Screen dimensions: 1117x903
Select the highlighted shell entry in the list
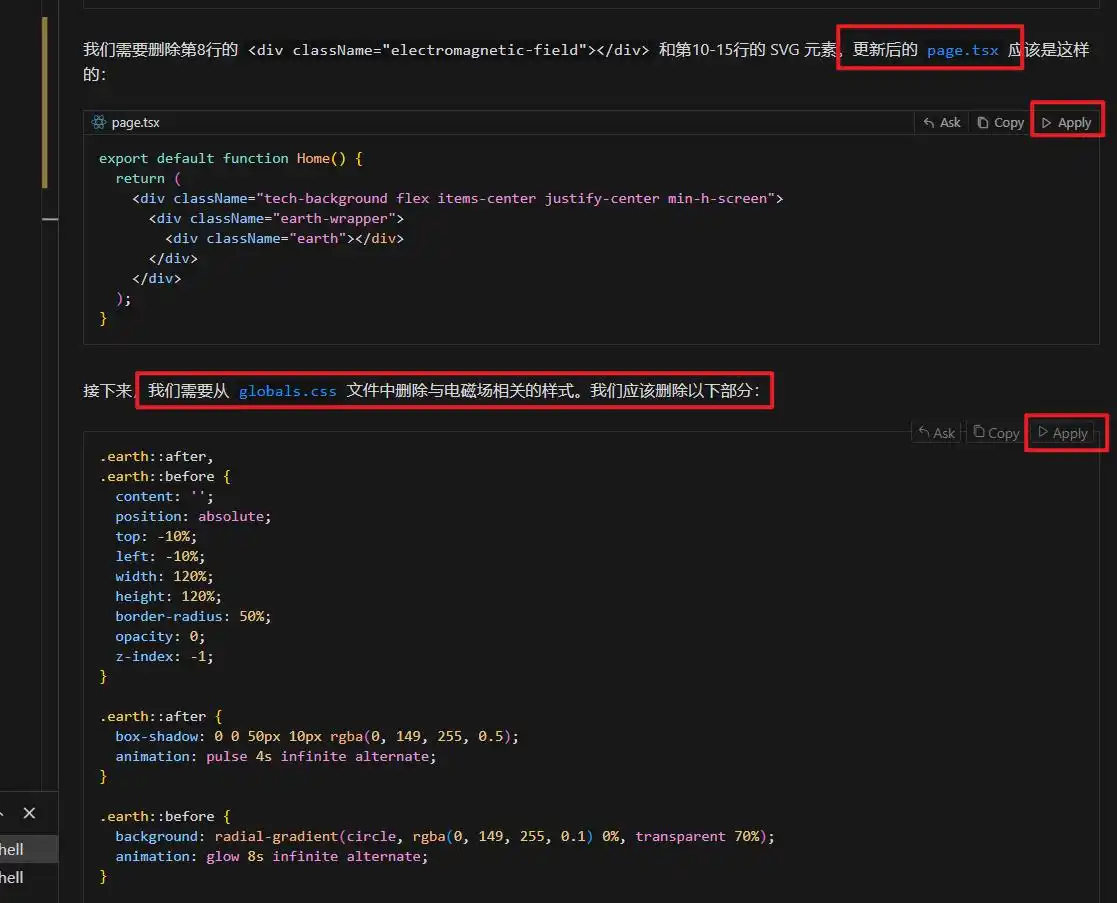point(12,849)
